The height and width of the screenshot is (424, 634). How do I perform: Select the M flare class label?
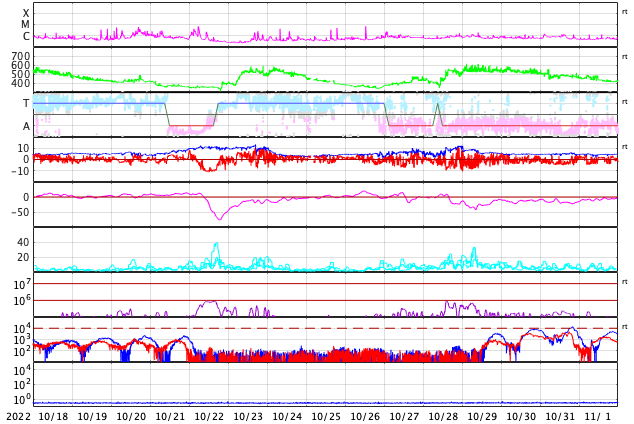point(25,25)
